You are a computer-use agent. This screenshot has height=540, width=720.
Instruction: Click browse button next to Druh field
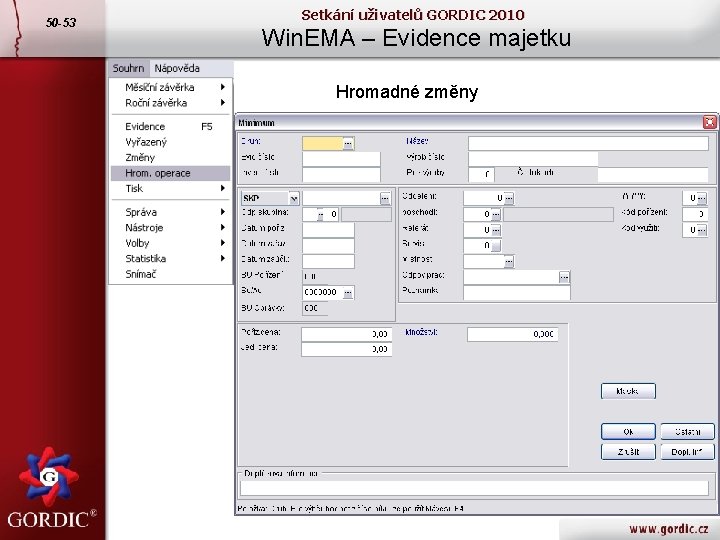(x=348, y=144)
